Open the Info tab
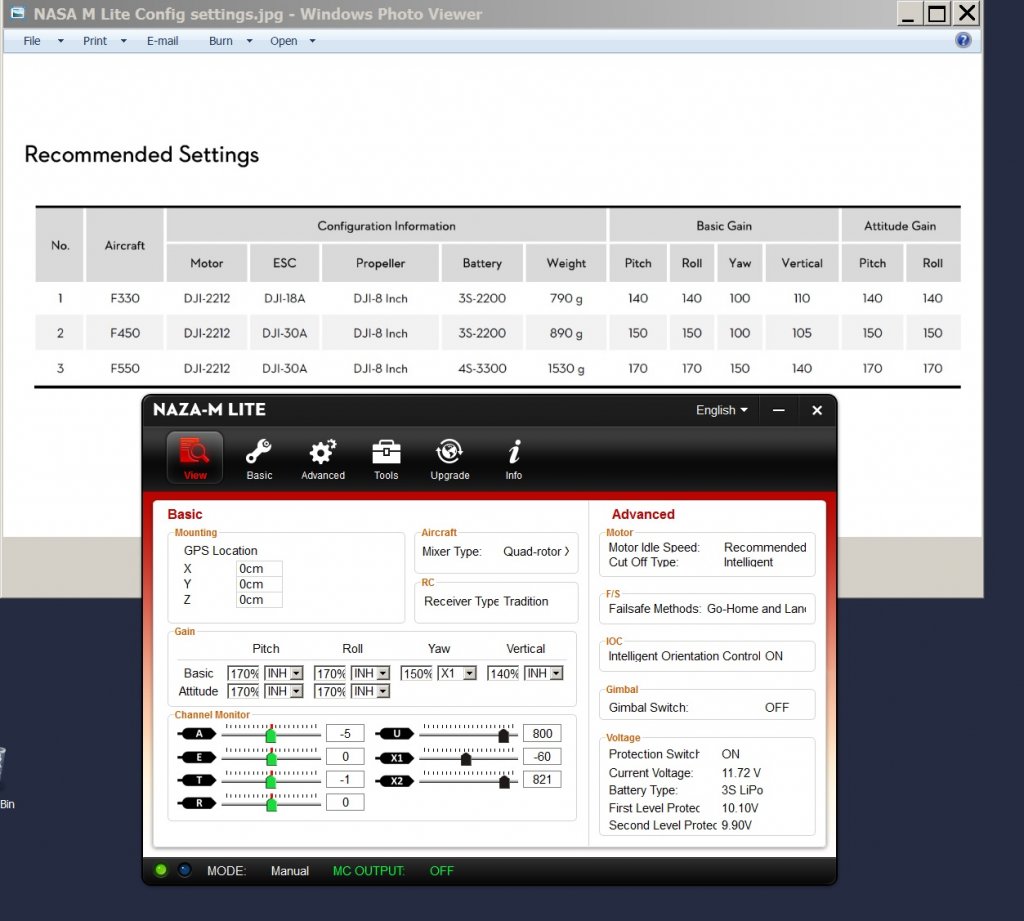1024x921 pixels. [x=514, y=458]
